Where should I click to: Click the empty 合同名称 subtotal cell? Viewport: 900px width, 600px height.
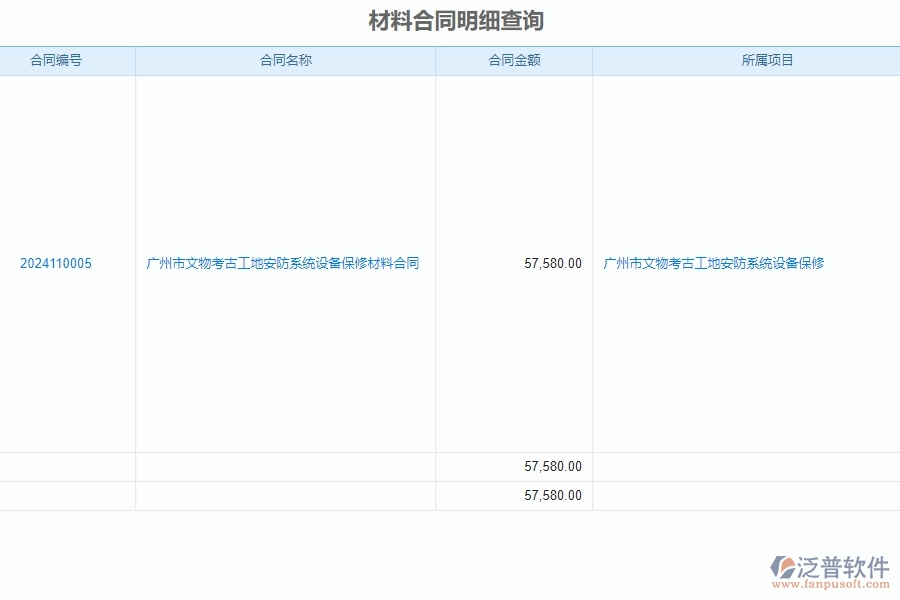pos(285,465)
